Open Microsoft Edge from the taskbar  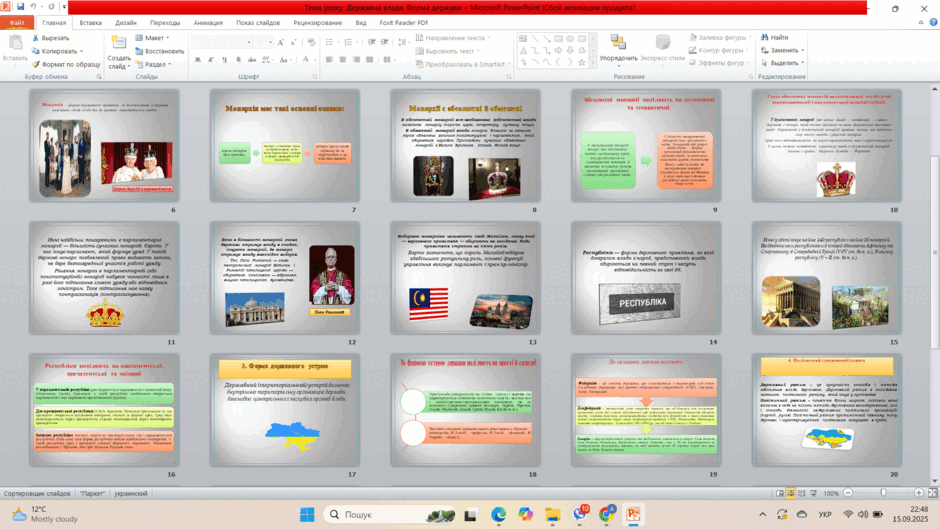click(x=498, y=515)
